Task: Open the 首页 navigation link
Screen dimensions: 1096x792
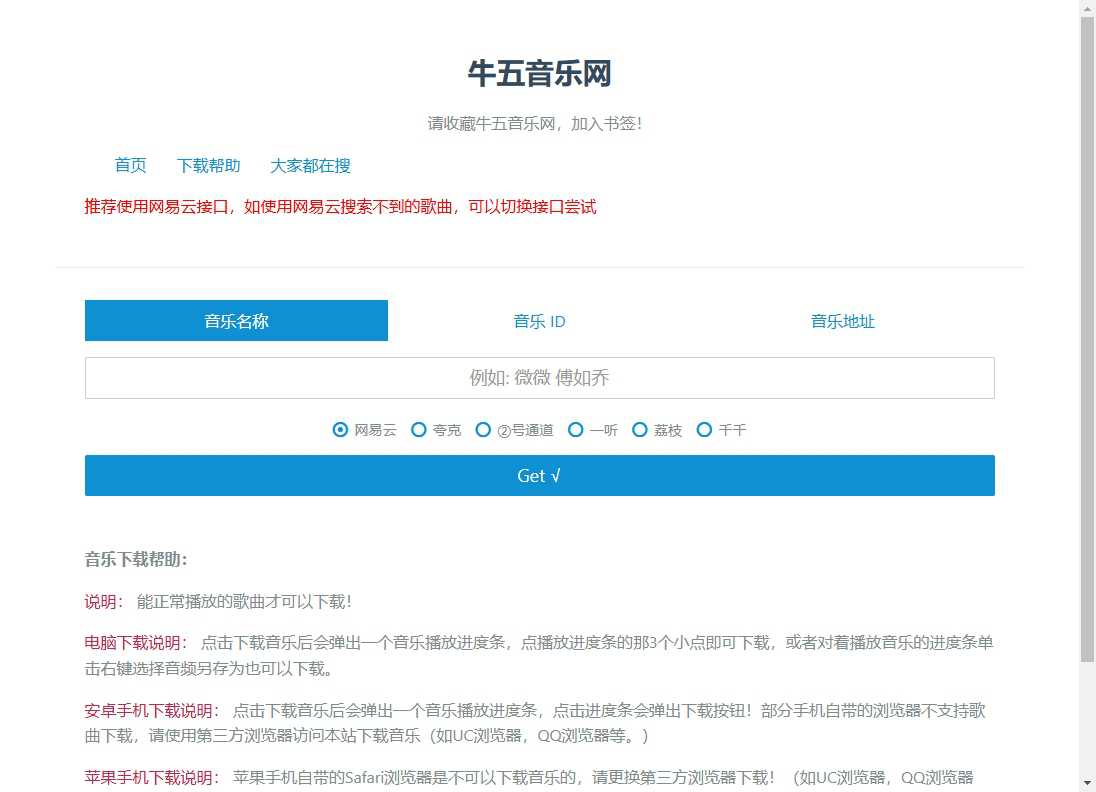Action: click(131, 166)
